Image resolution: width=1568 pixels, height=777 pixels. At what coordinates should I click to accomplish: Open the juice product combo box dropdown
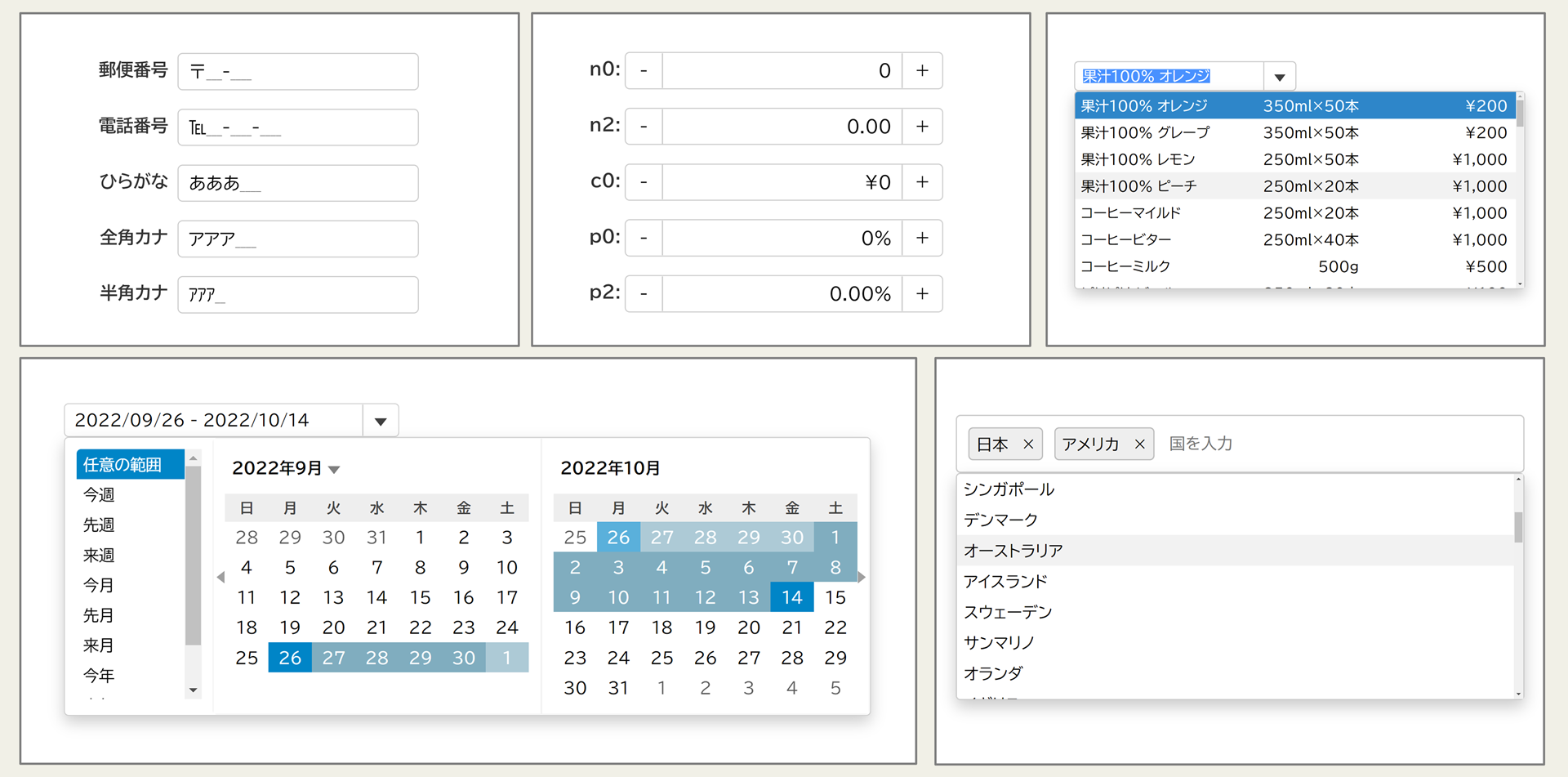point(1280,77)
